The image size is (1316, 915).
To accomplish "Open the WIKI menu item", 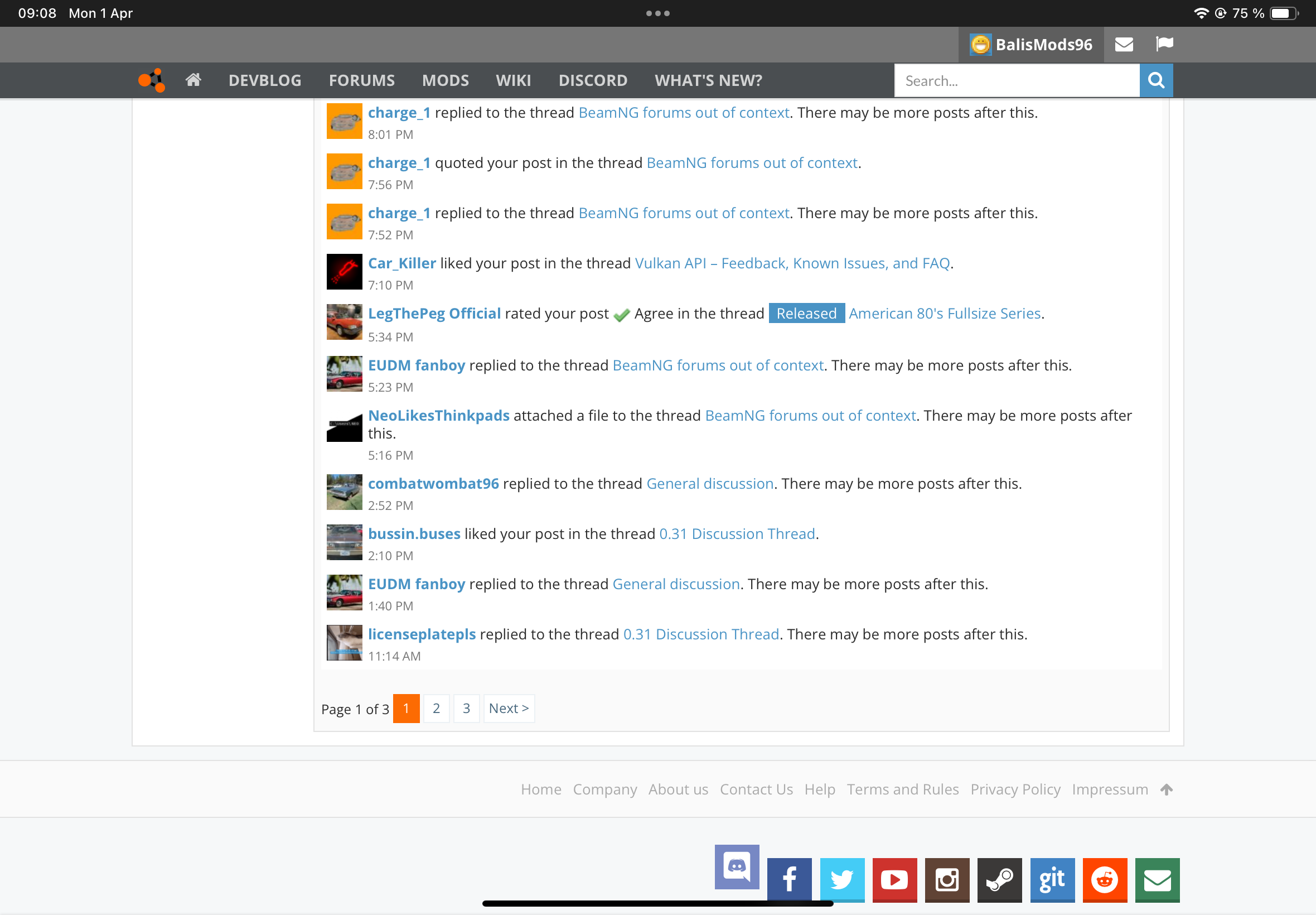I will click(x=514, y=80).
